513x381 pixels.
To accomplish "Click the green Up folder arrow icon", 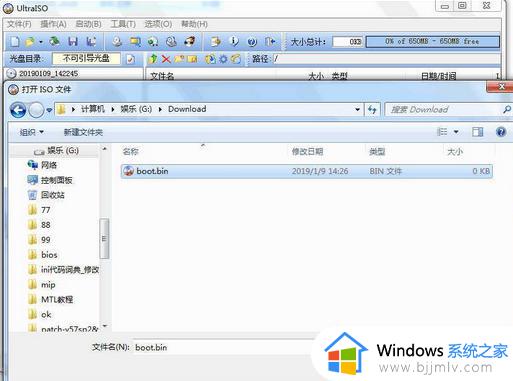I will point(153,59).
